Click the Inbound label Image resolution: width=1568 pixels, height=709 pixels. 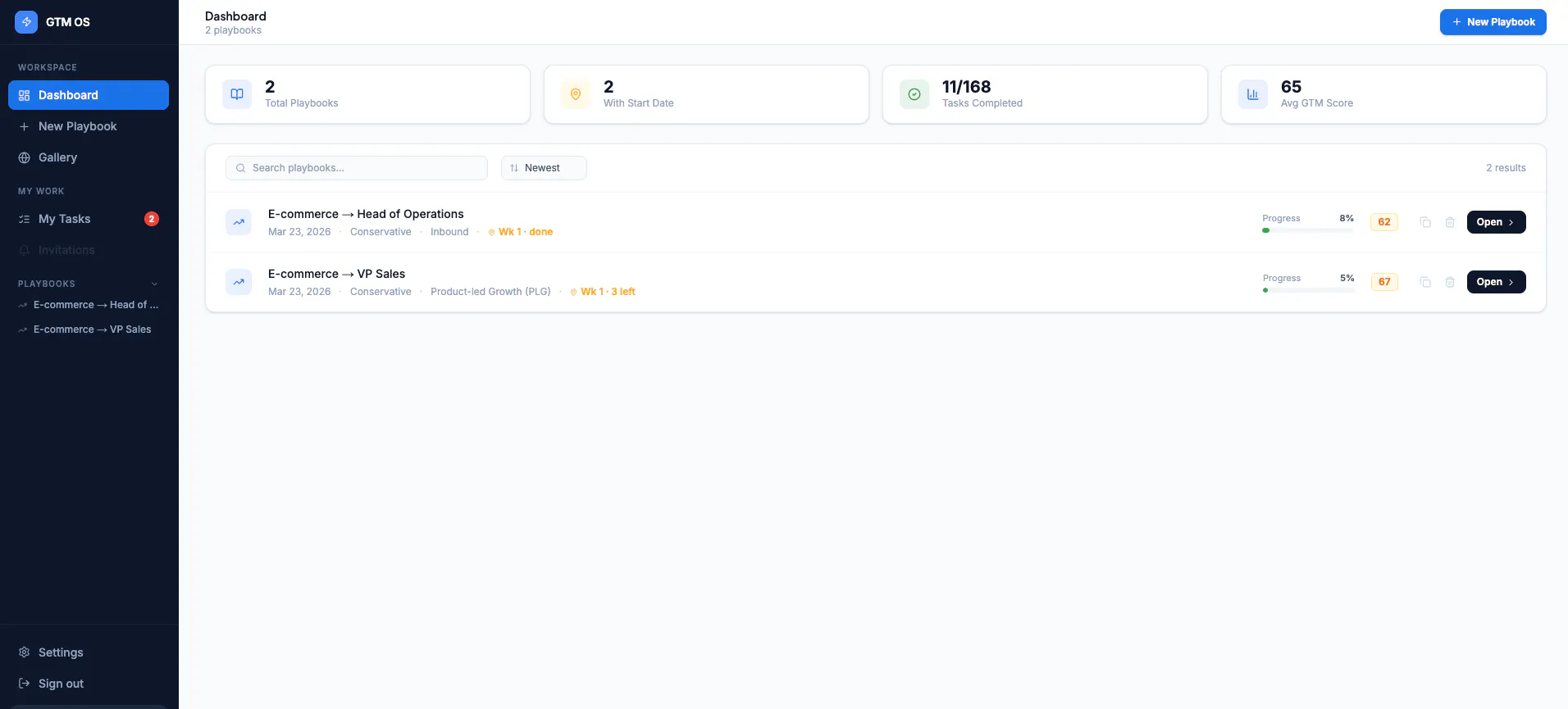[449, 232]
